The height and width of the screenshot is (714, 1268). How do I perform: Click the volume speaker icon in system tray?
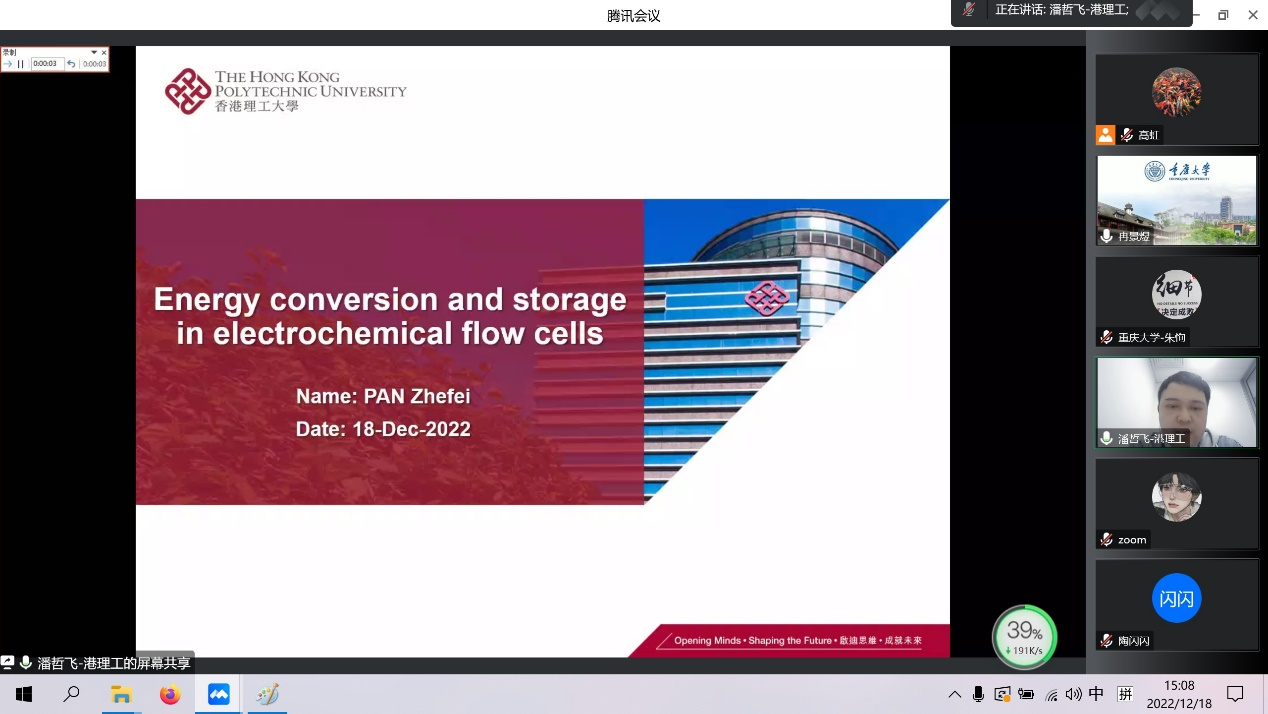(x=1073, y=694)
